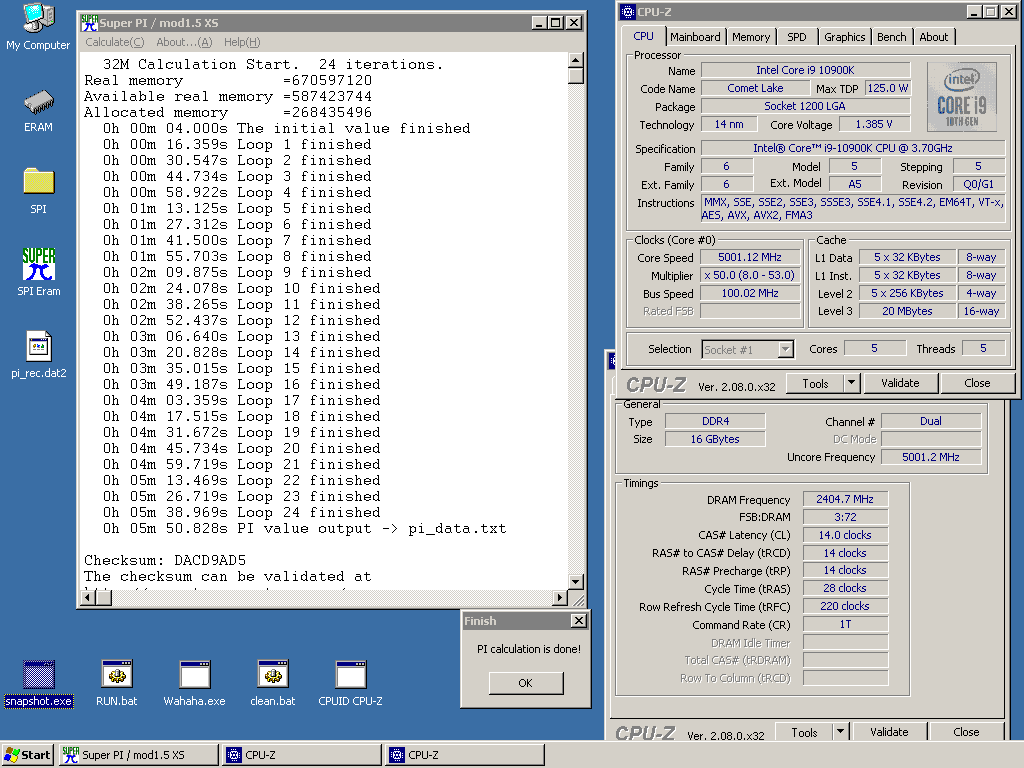This screenshot has width=1024, height=768.
Task: Click the PI value output pi_data.txt line
Action: (x=304, y=528)
